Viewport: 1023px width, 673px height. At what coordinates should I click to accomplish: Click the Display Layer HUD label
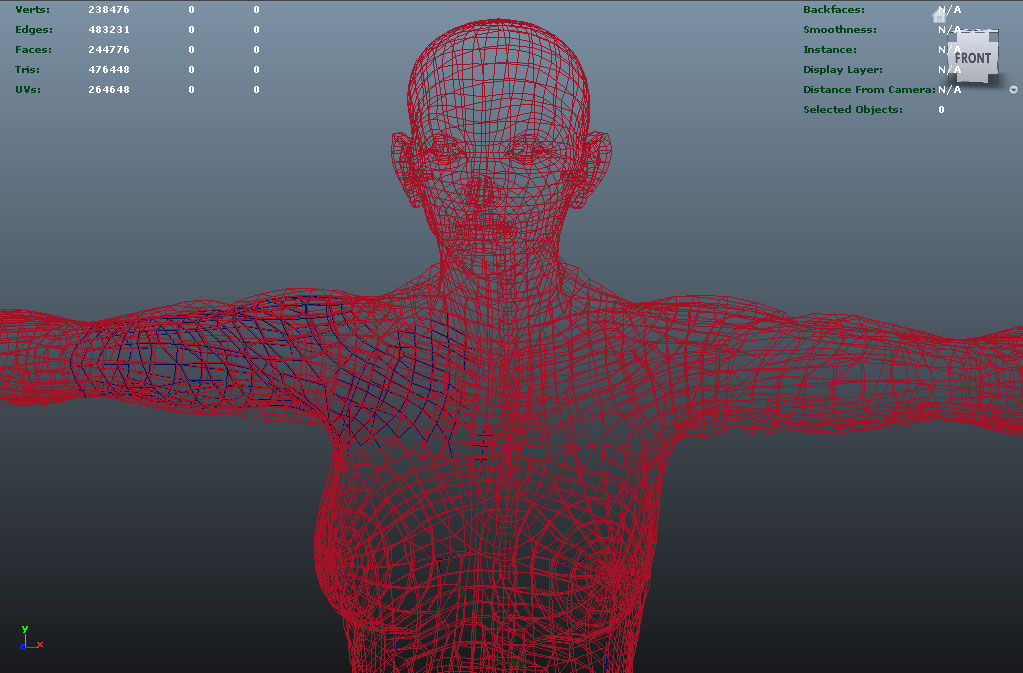point(842,70)
